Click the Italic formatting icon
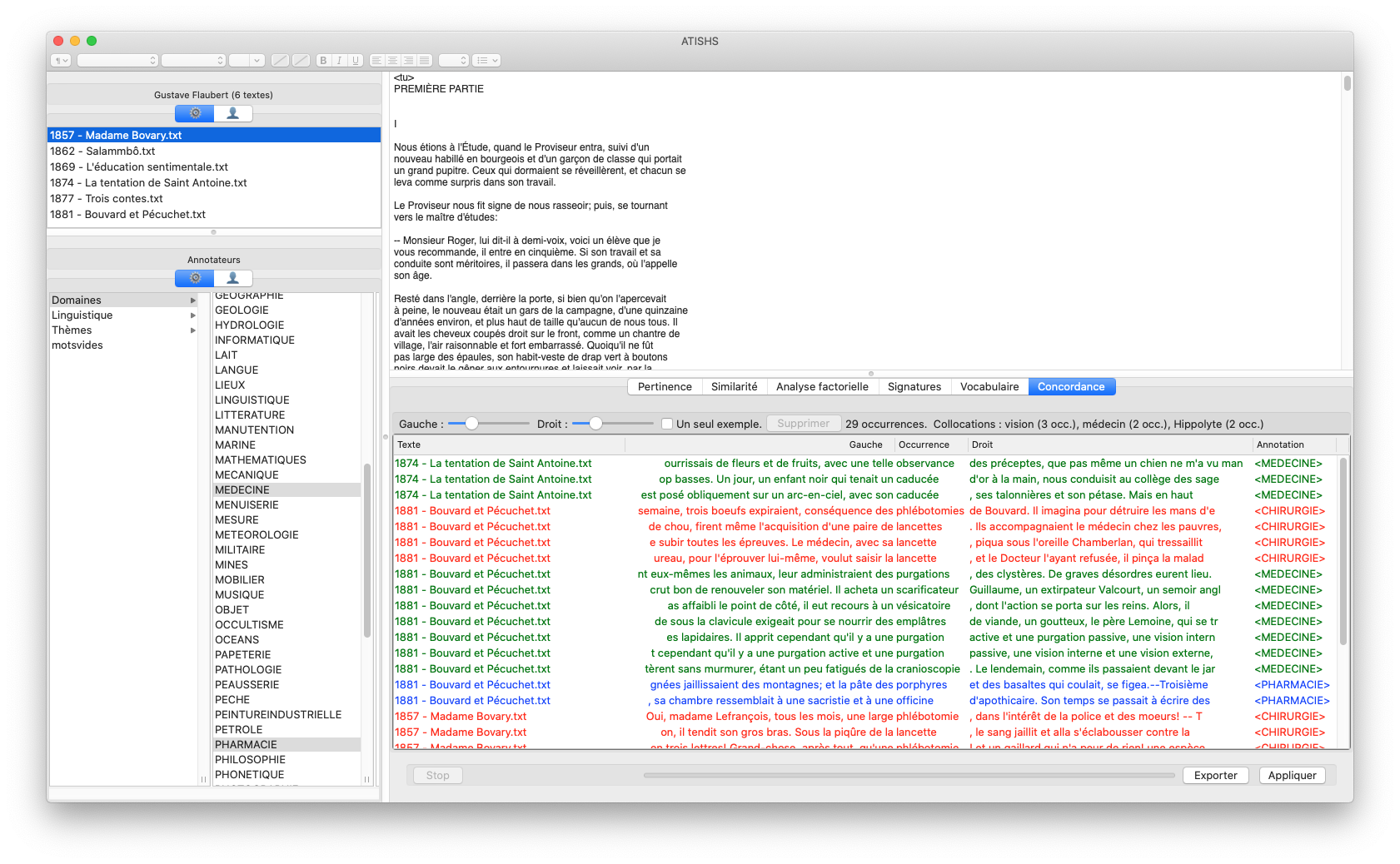 click(339, 61)
